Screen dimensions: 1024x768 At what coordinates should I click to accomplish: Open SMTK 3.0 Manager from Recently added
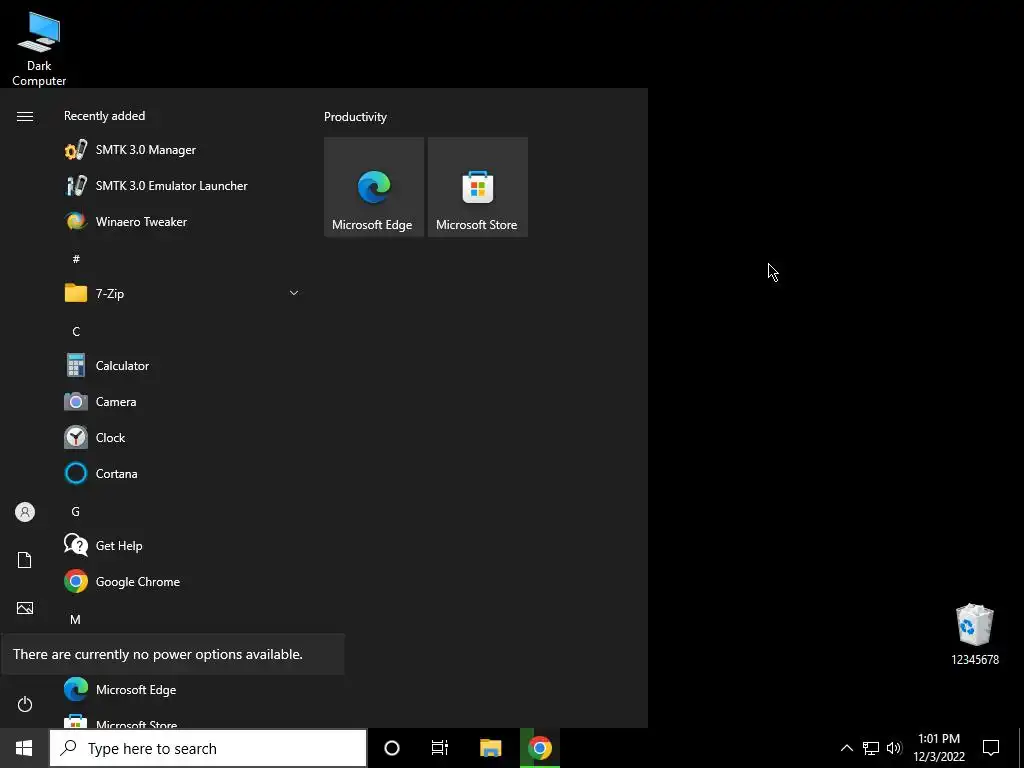pos(182,150)
